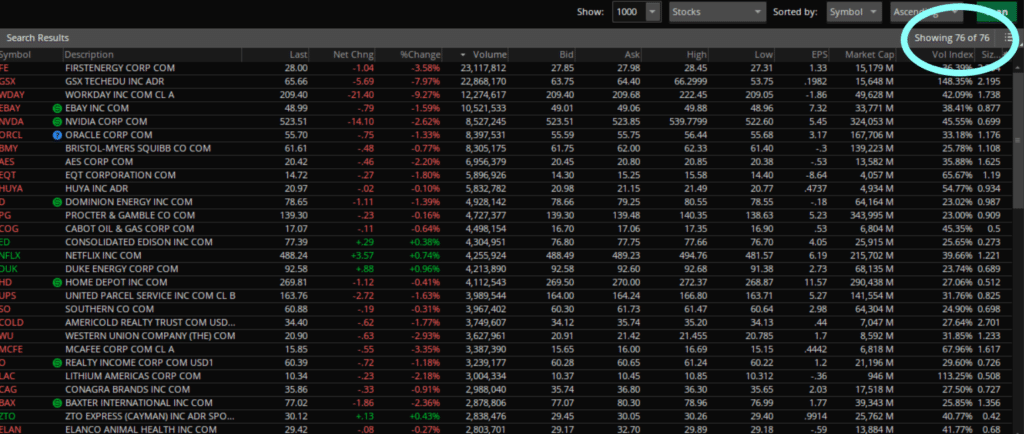Click the green icon beside REALTY INCOME CORP
Viewport: 1024px width, 434px height.
click(57, 363)
